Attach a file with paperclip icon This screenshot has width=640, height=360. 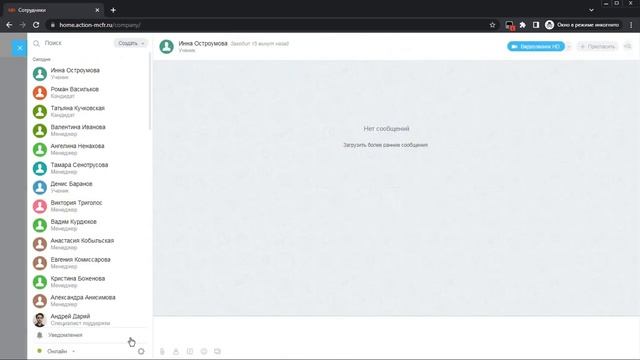coord(162,351)
